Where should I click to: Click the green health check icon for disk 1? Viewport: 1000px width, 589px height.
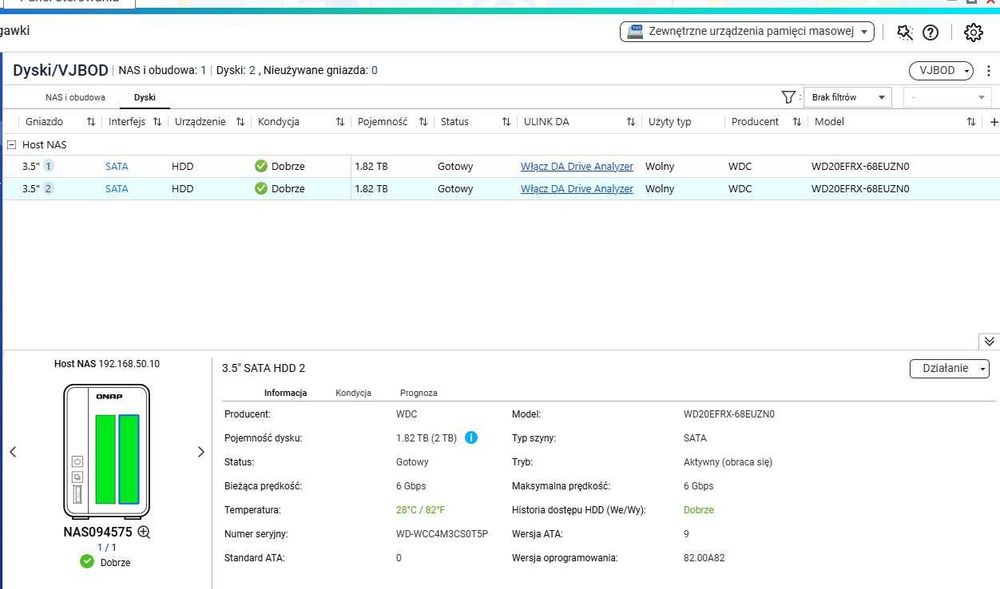[x=261, y=166]
